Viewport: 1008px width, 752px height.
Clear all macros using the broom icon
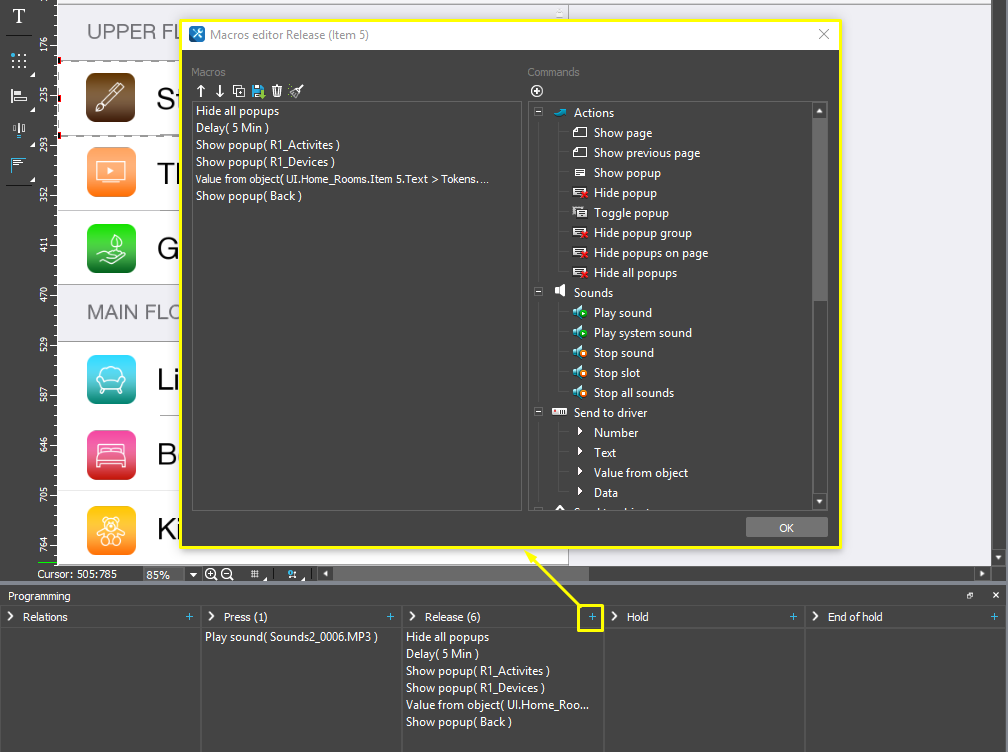(x=296, y=91)
